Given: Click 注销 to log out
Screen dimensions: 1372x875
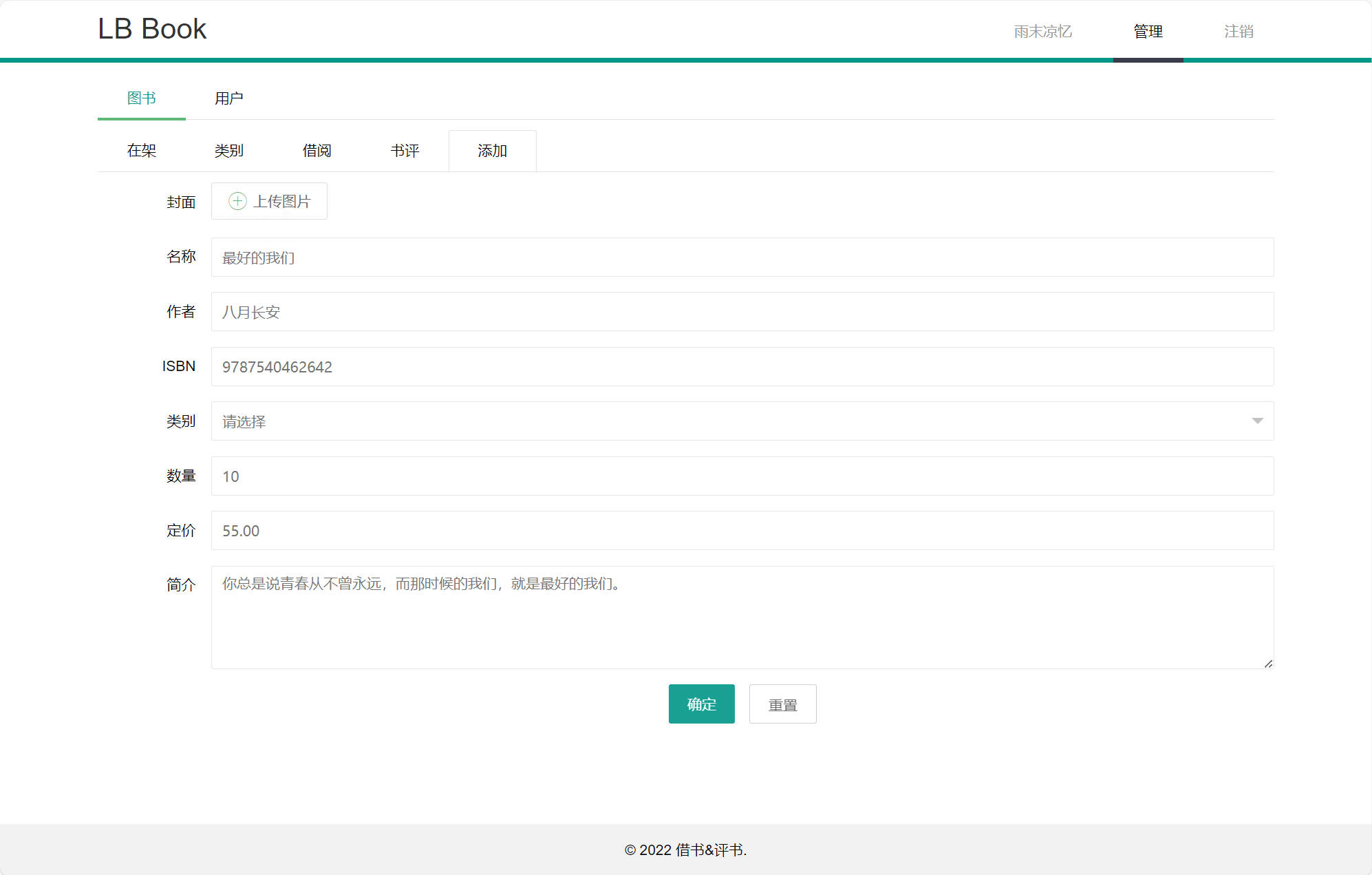Looking at the screenshot, I should [x=1239, y=31].
